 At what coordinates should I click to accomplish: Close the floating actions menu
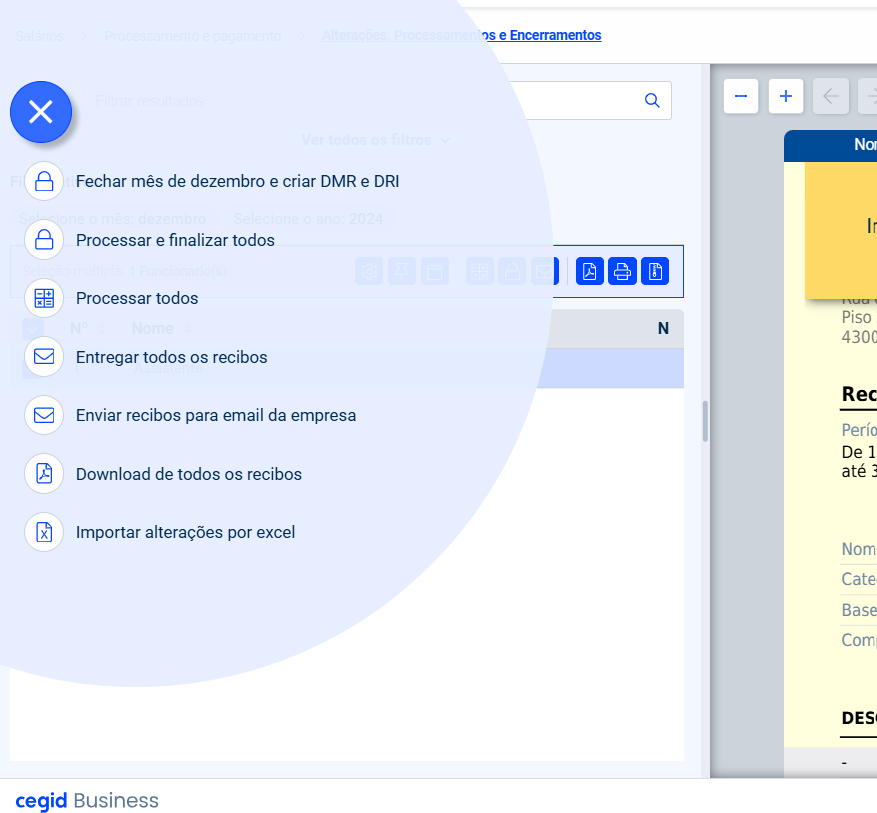click(41, 112)
